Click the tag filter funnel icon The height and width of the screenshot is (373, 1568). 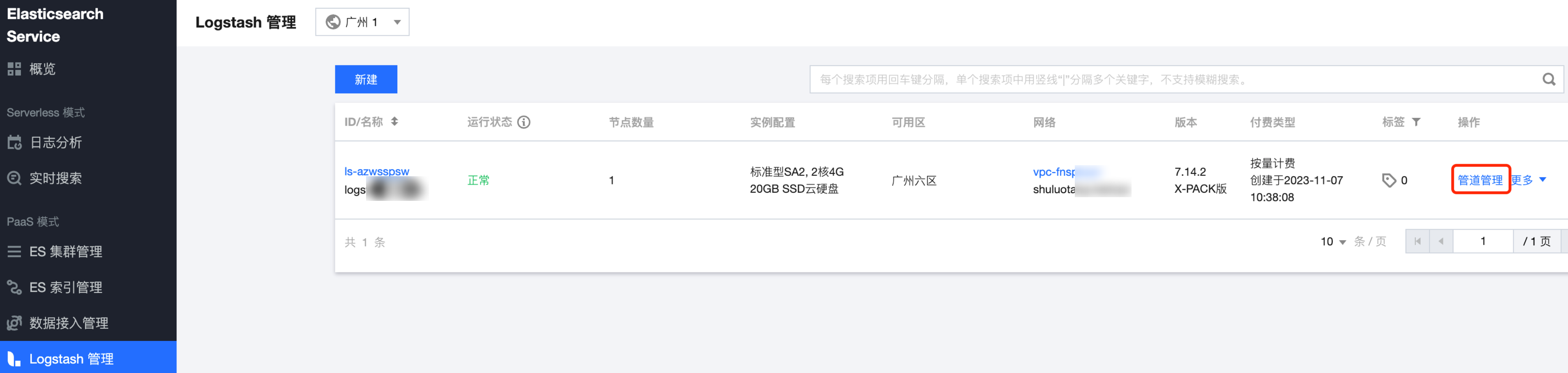tap(1417, 122)
